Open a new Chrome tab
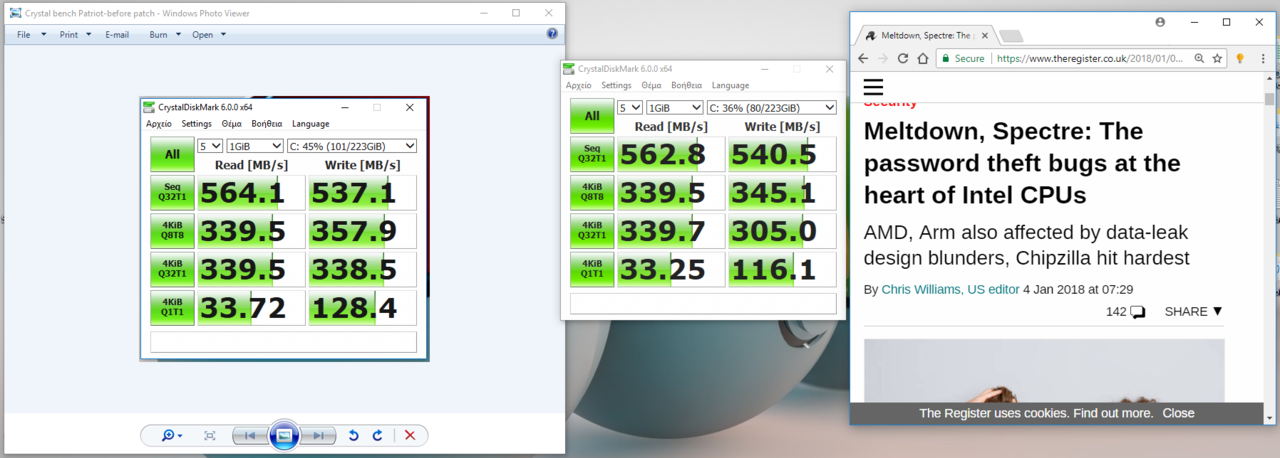This screenshot has width=1280, height=458. (x=1010, y=36)
